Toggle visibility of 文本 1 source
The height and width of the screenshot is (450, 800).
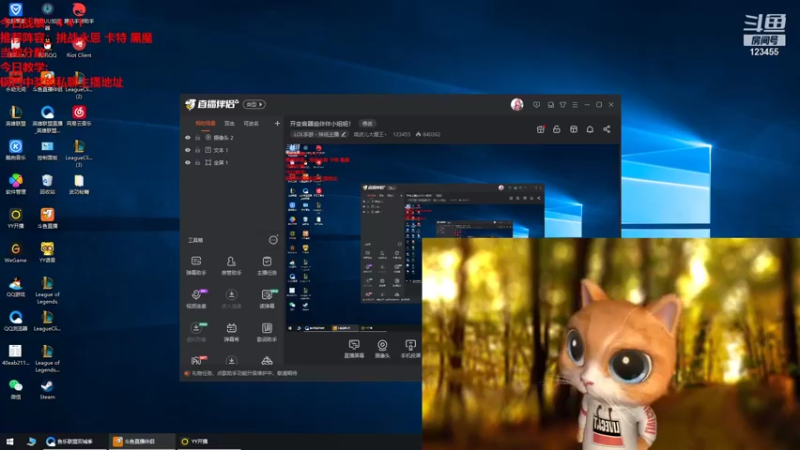(x=188, y=150)
